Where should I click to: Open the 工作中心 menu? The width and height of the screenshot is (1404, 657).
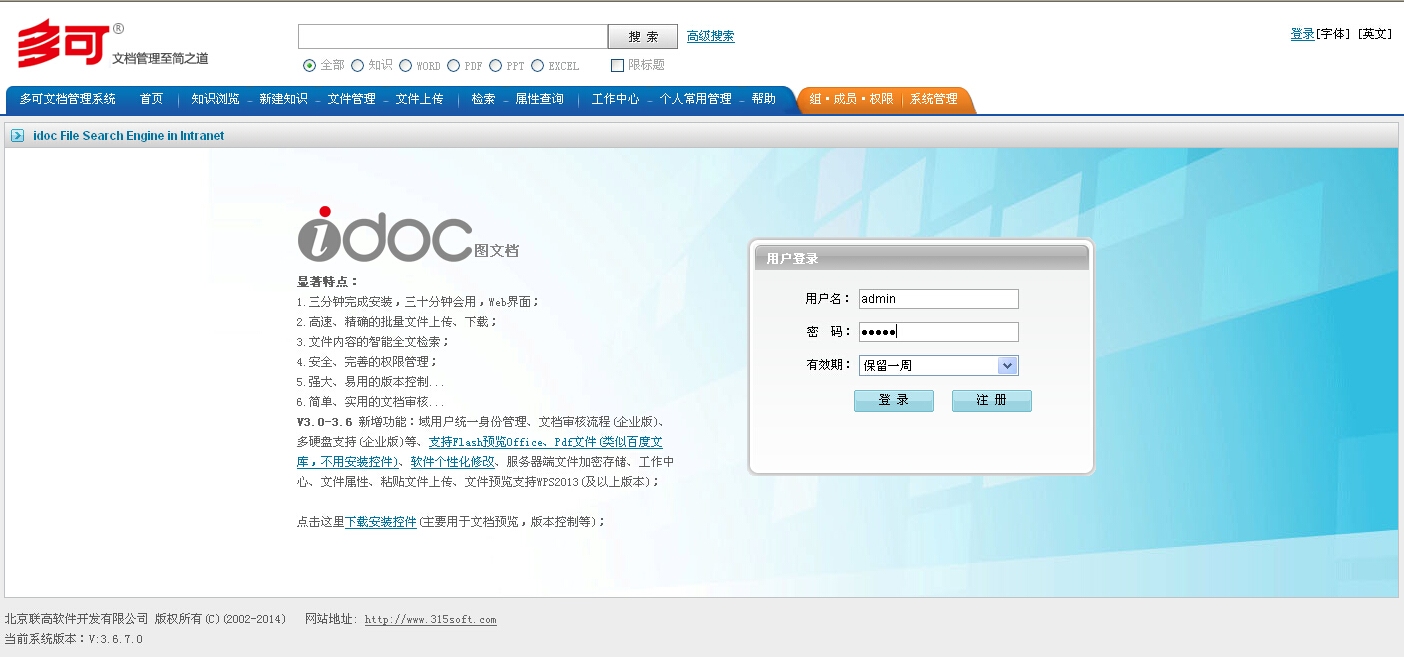(615, 99)
